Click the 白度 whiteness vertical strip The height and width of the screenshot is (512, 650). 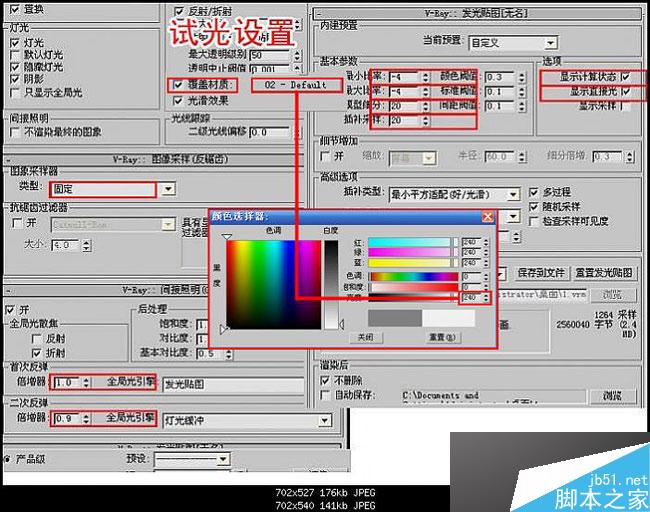[331, 285]
